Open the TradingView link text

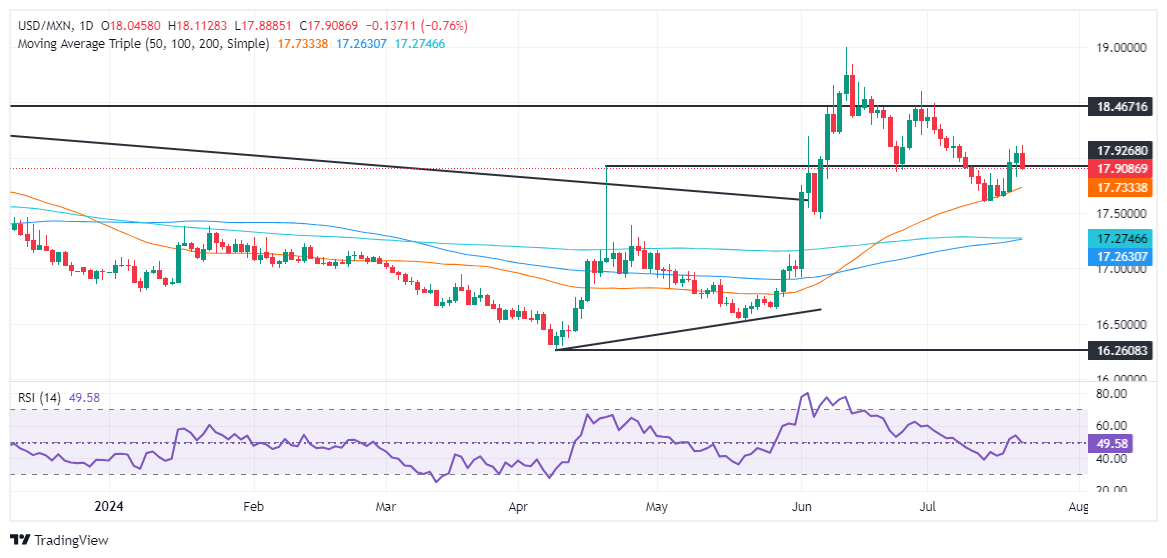(x=68, y=540)
